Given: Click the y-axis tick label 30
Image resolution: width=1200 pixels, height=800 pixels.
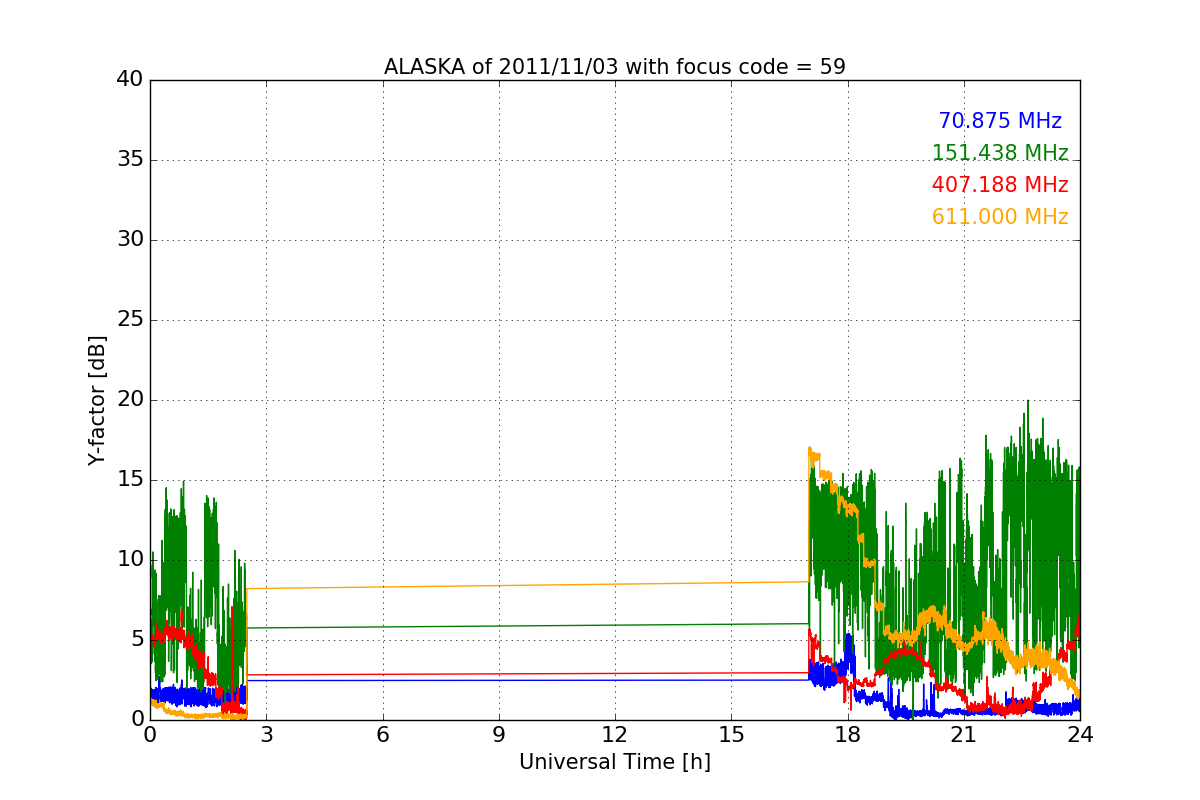Looking at the screenshot, I should click(130, 240).
